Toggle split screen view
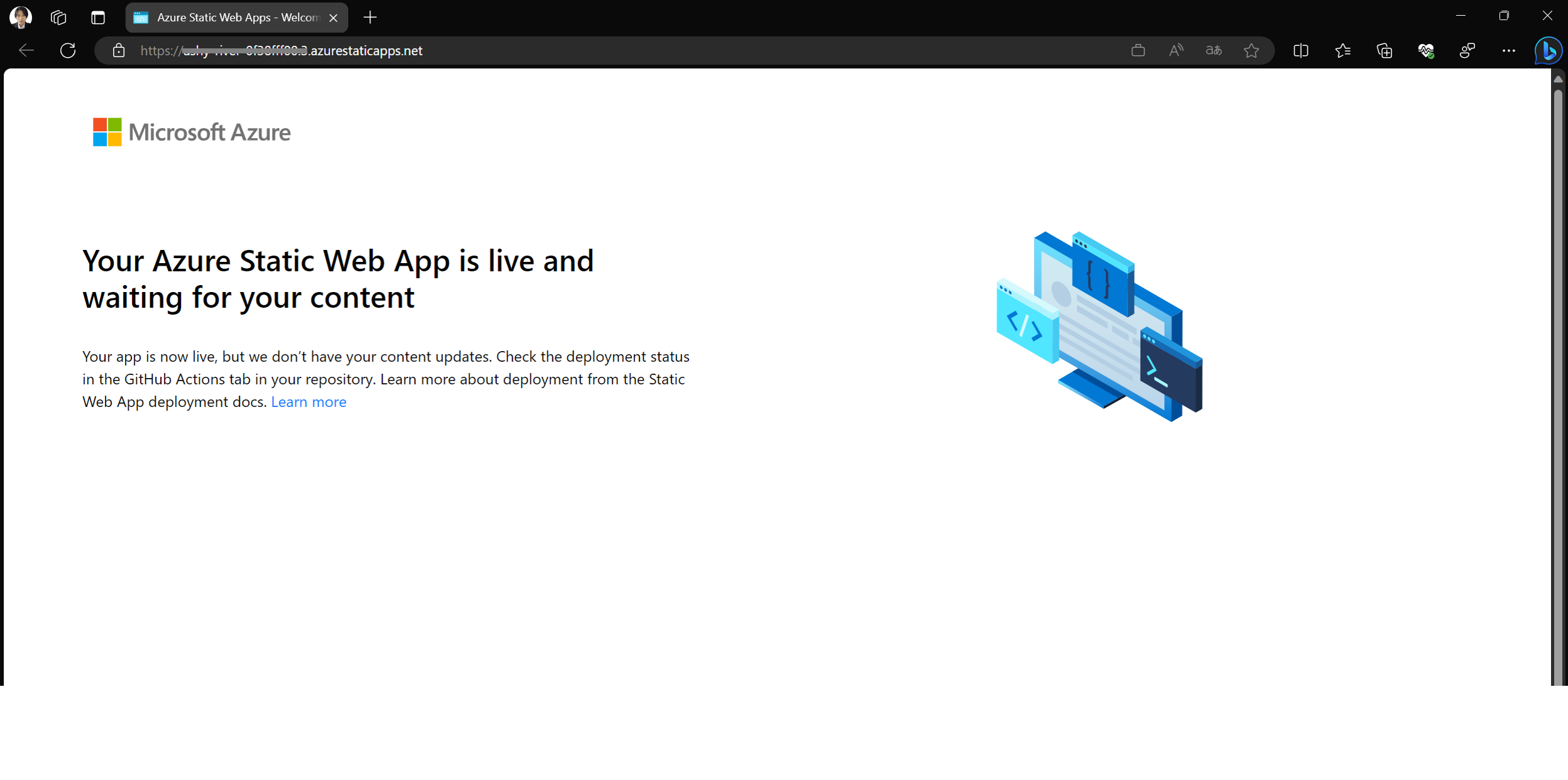Viewport: 1568px width, 780px height. point(1301,50)
